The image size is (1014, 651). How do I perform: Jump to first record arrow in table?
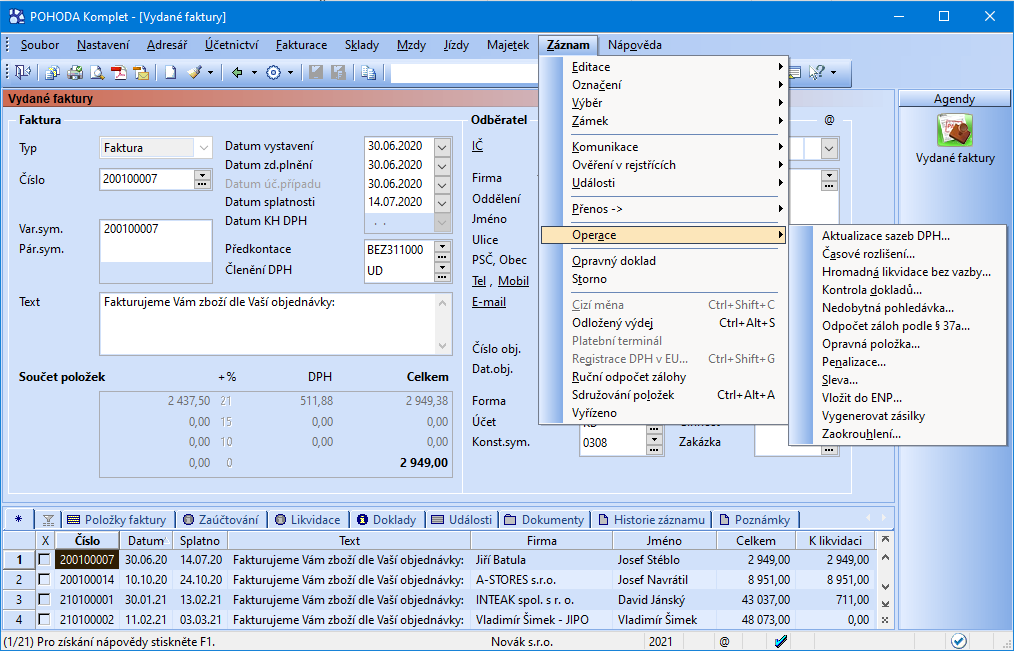coord(885,539)
